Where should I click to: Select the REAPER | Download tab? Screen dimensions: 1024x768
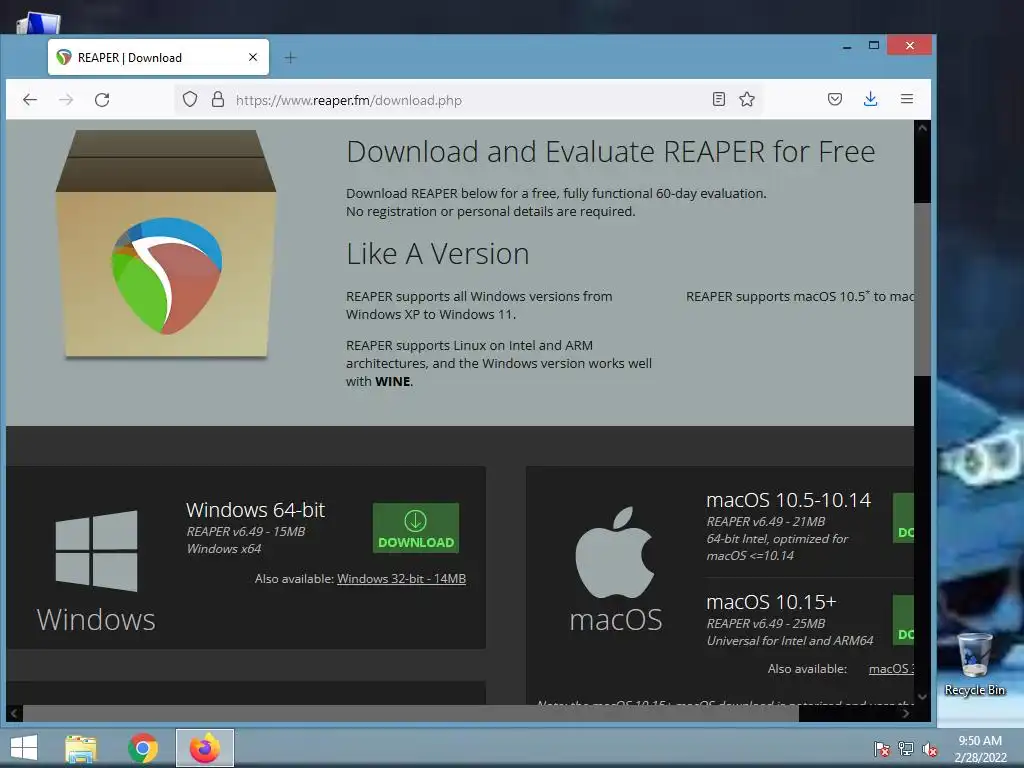coord(158,57)
